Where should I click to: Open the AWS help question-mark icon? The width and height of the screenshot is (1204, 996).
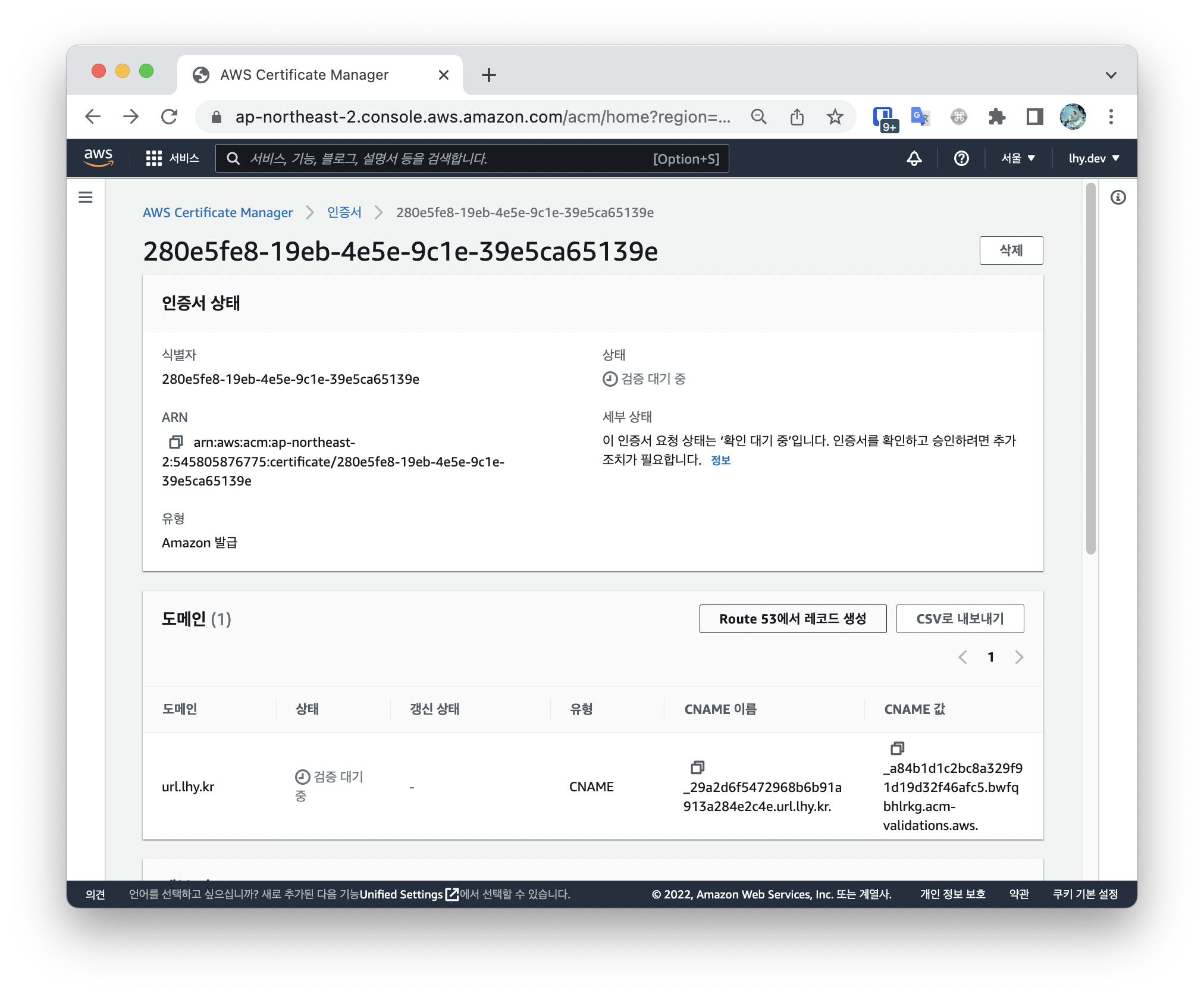click(x=961, y=158)
